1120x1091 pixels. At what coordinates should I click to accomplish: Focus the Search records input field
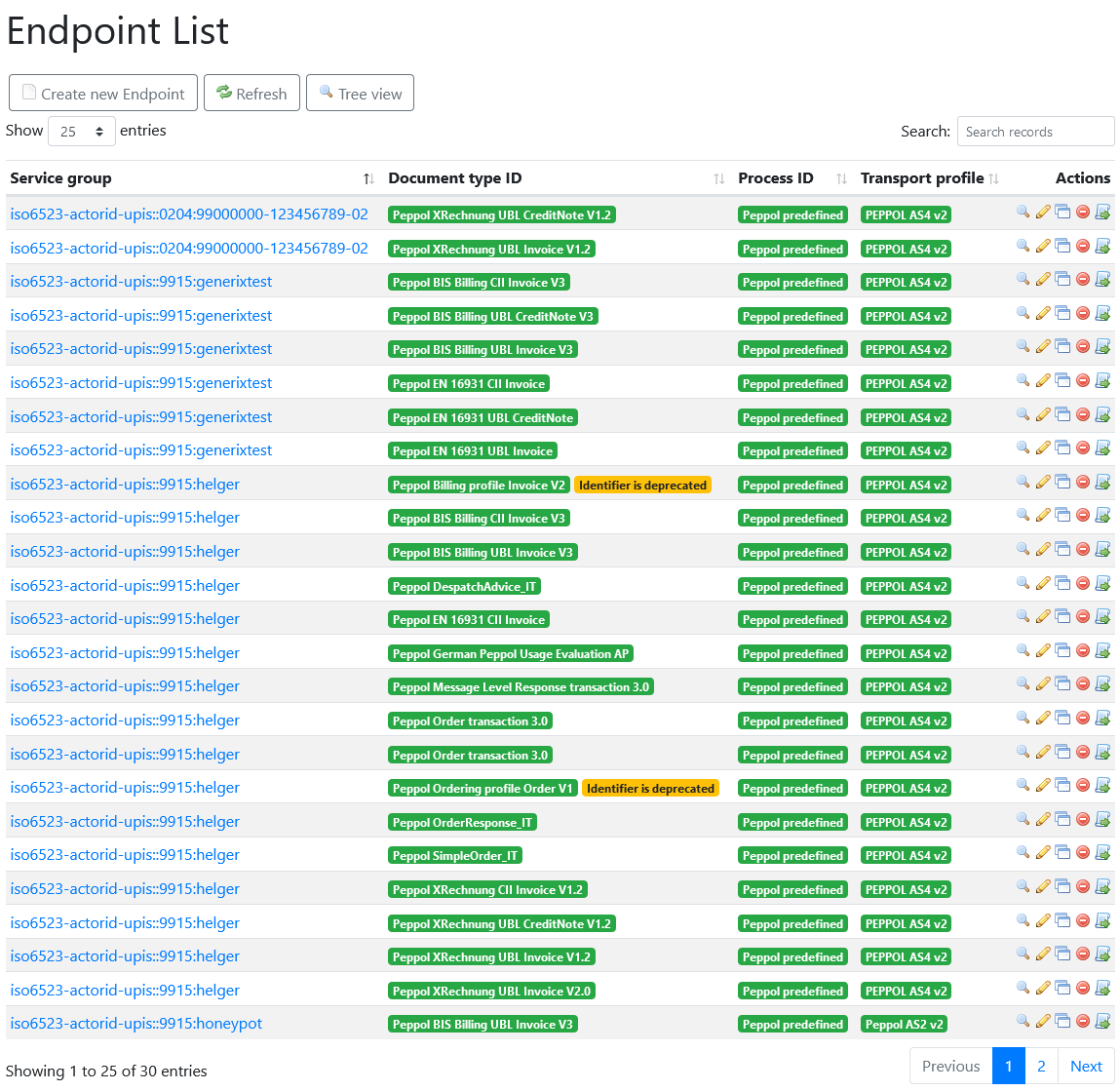pos(1036,132)
